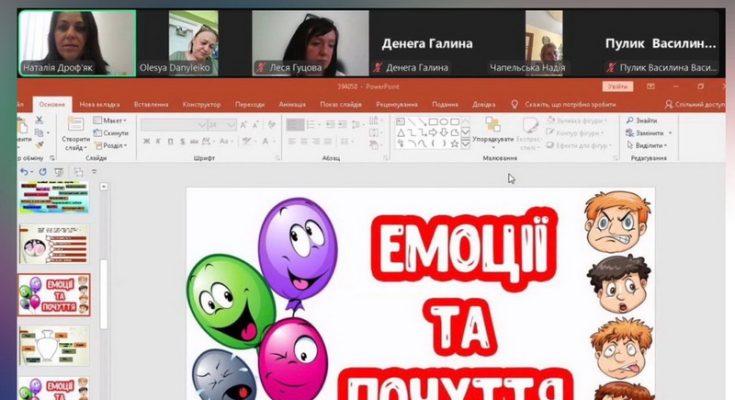Screen dimensions: 735x400
Task: Click the Знайти (Find) search icon
Action: [x=630, y=120]
